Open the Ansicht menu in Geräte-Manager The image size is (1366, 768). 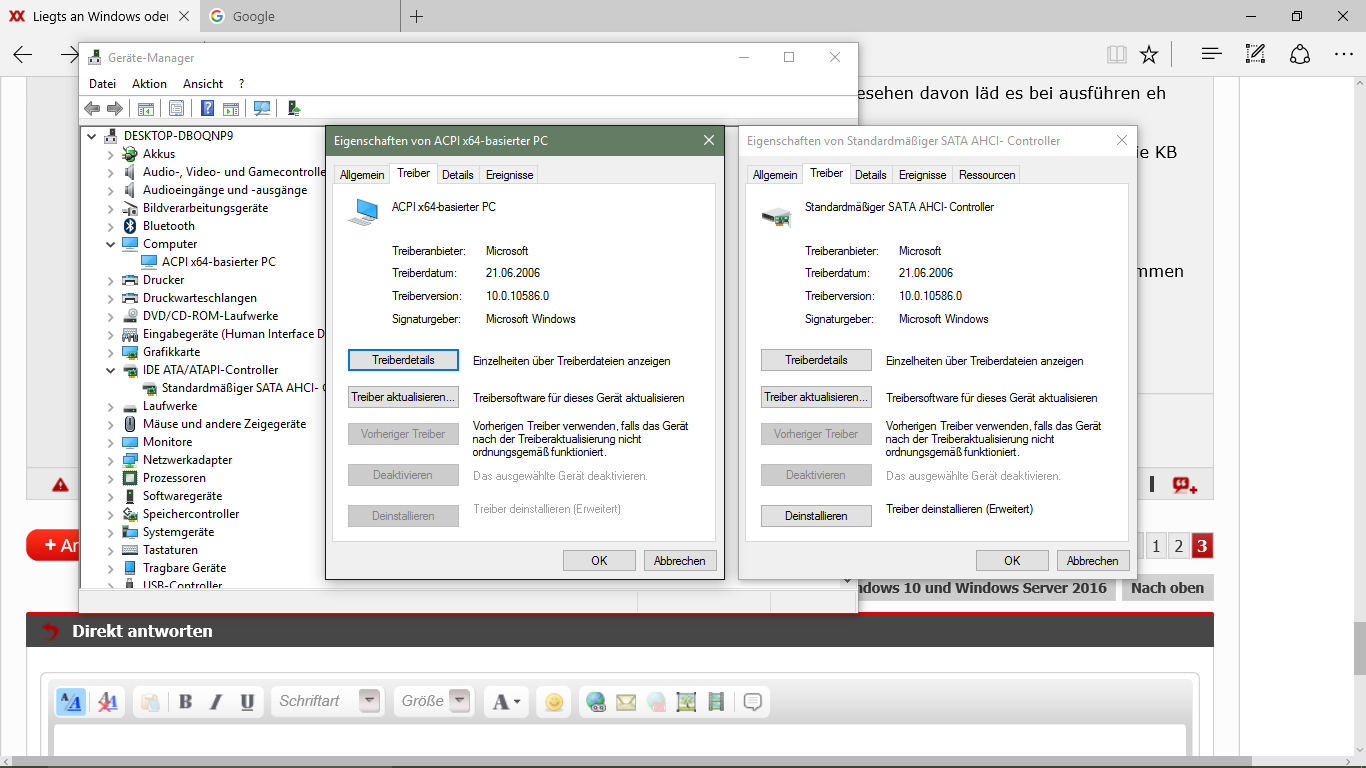tap(203, 84)
